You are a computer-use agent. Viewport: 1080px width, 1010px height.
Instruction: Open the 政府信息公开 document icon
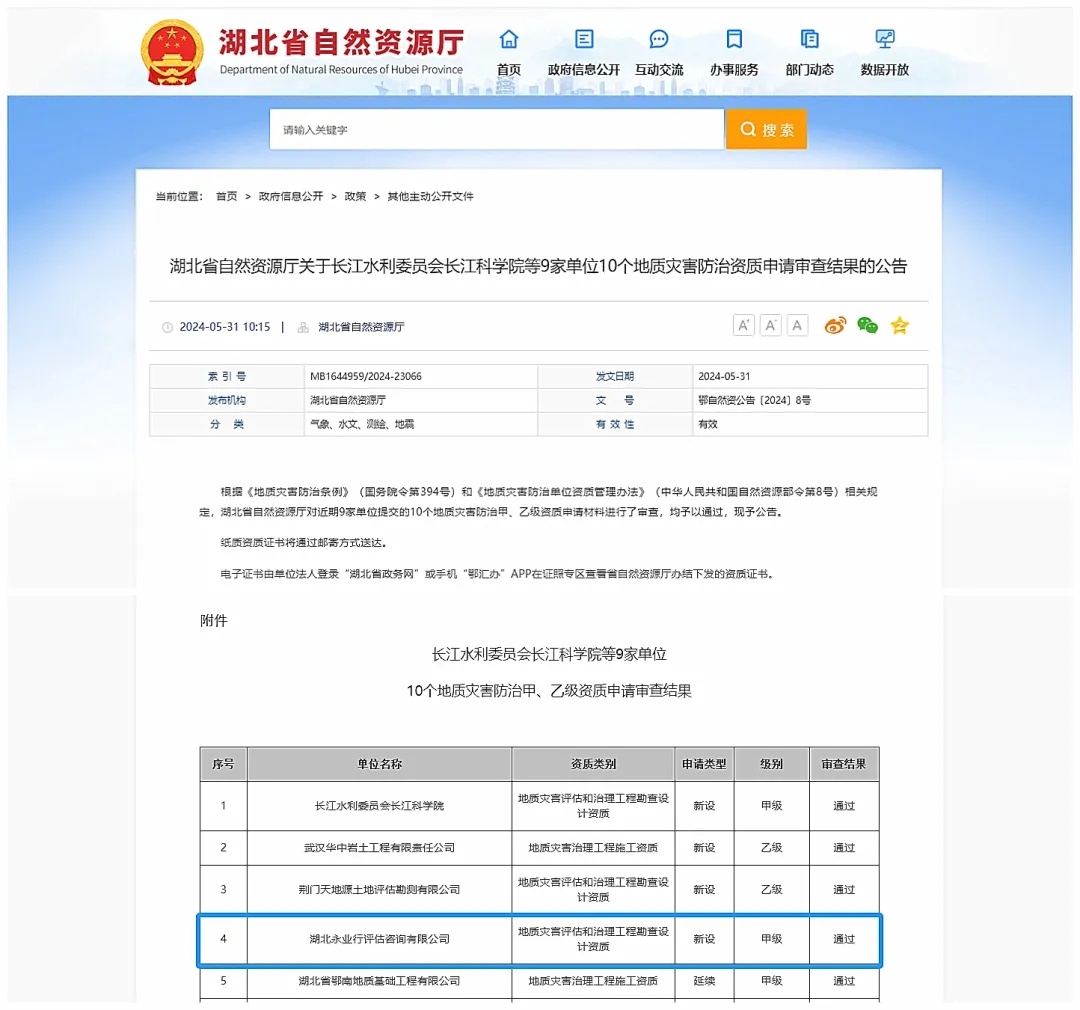pos(583,39)
